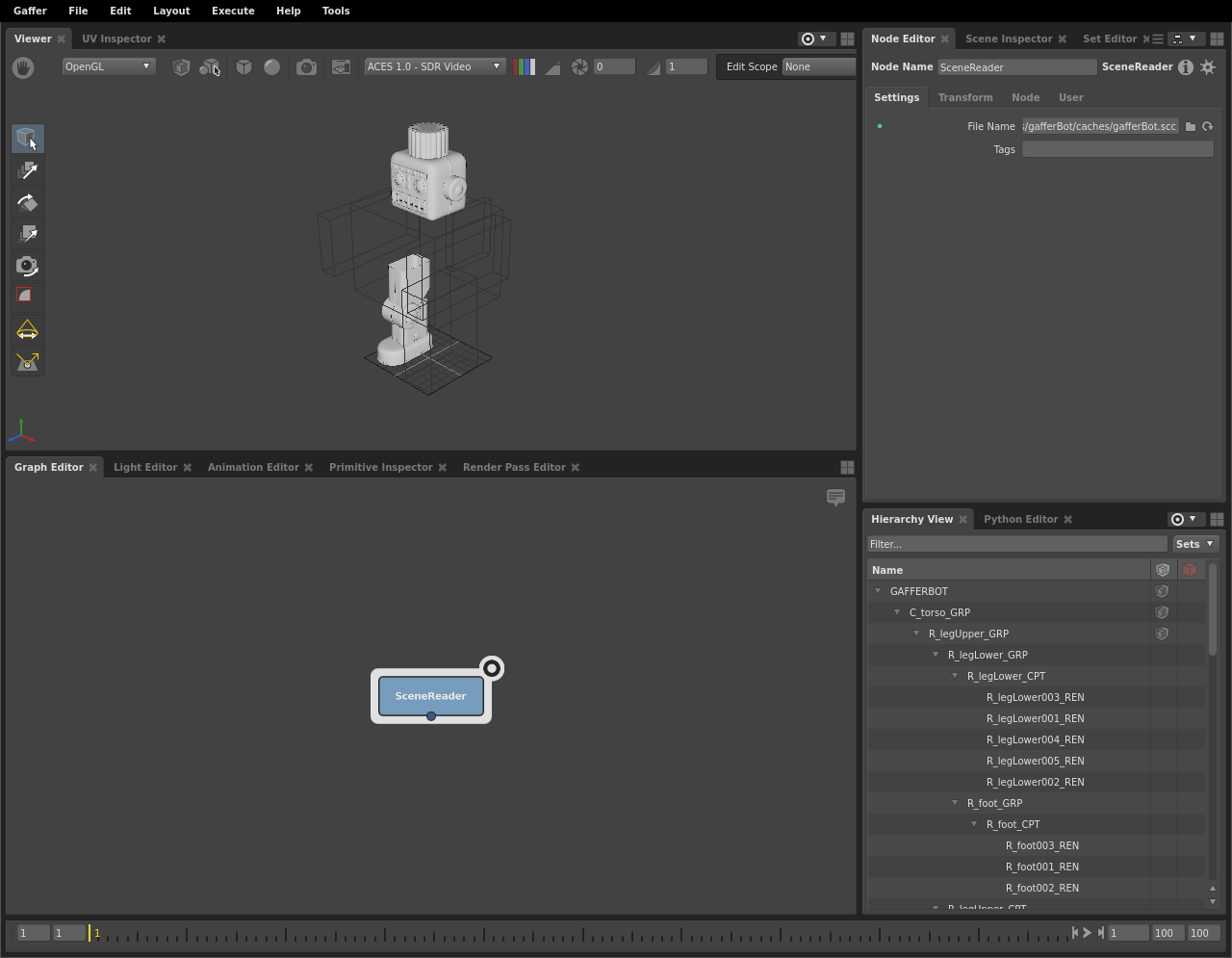Click the gnomon and grid overlay icon

pos(341,66)
